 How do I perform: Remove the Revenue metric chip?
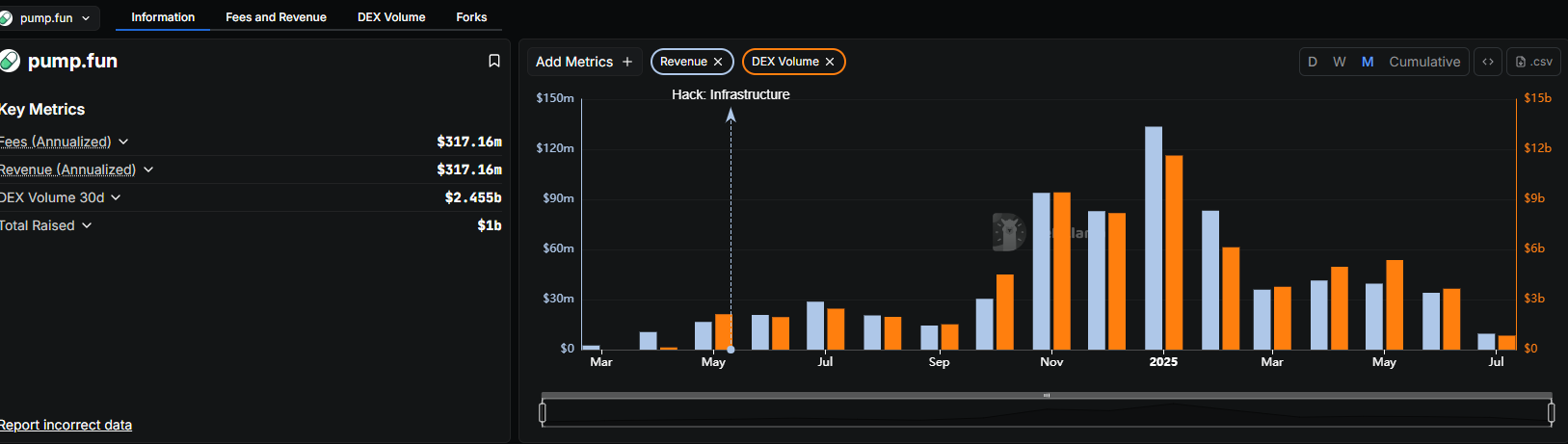point(718,62)
